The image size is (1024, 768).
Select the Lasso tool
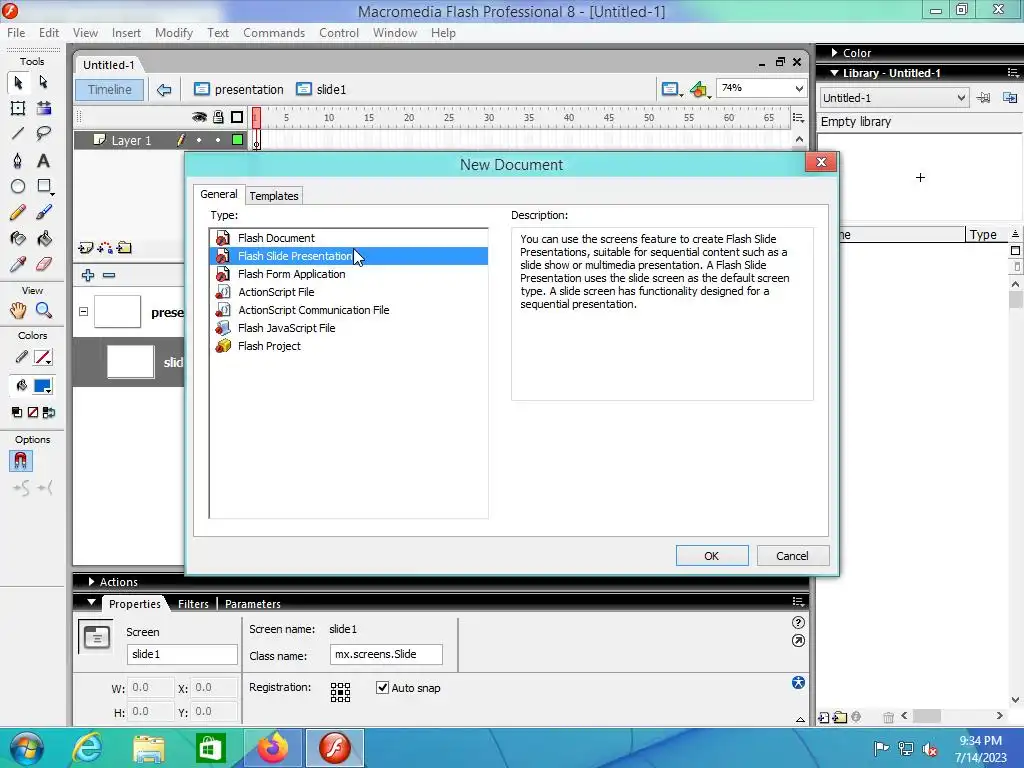coord(44,134)
